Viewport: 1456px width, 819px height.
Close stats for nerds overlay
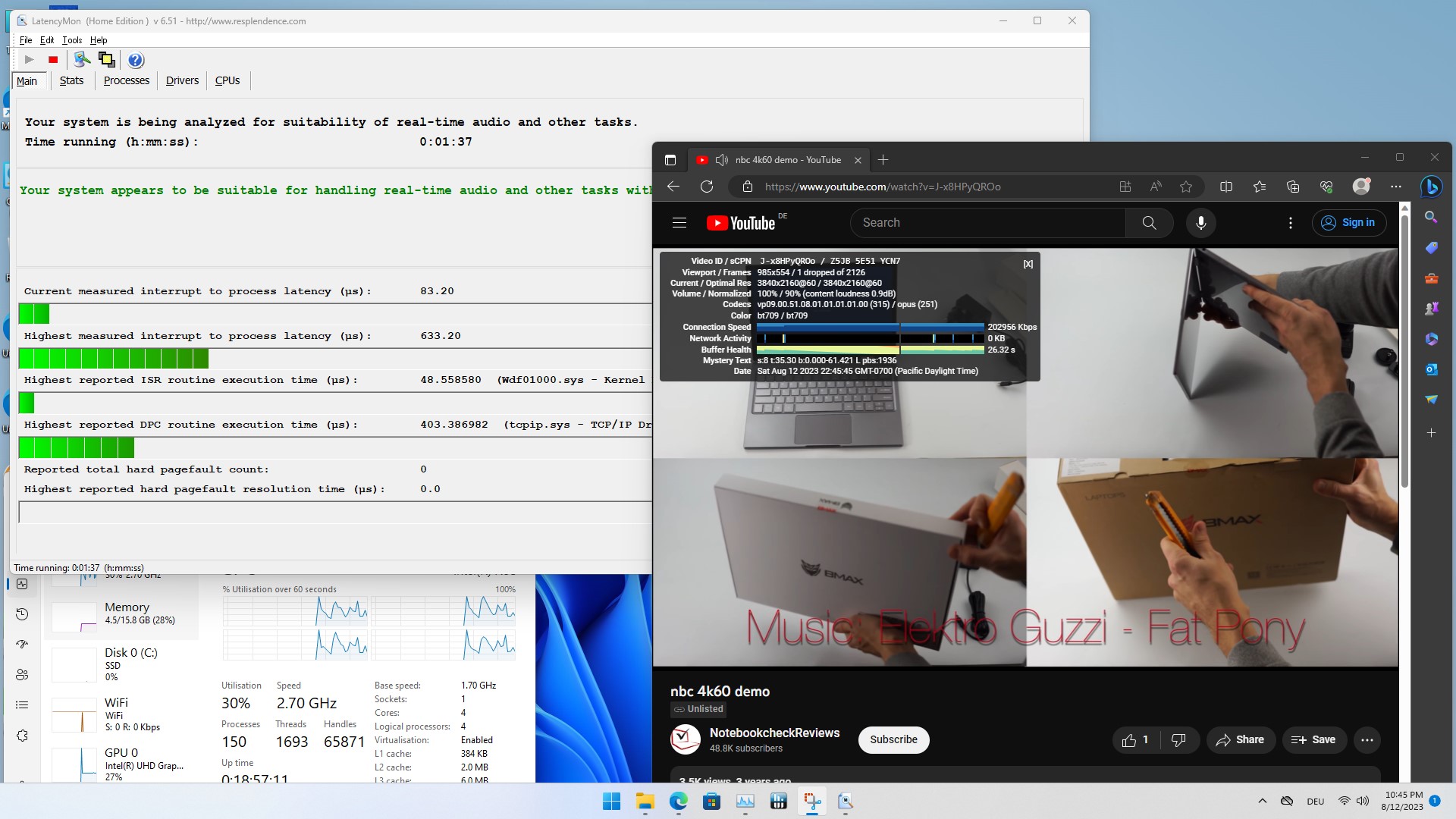tap(1028, 264)
